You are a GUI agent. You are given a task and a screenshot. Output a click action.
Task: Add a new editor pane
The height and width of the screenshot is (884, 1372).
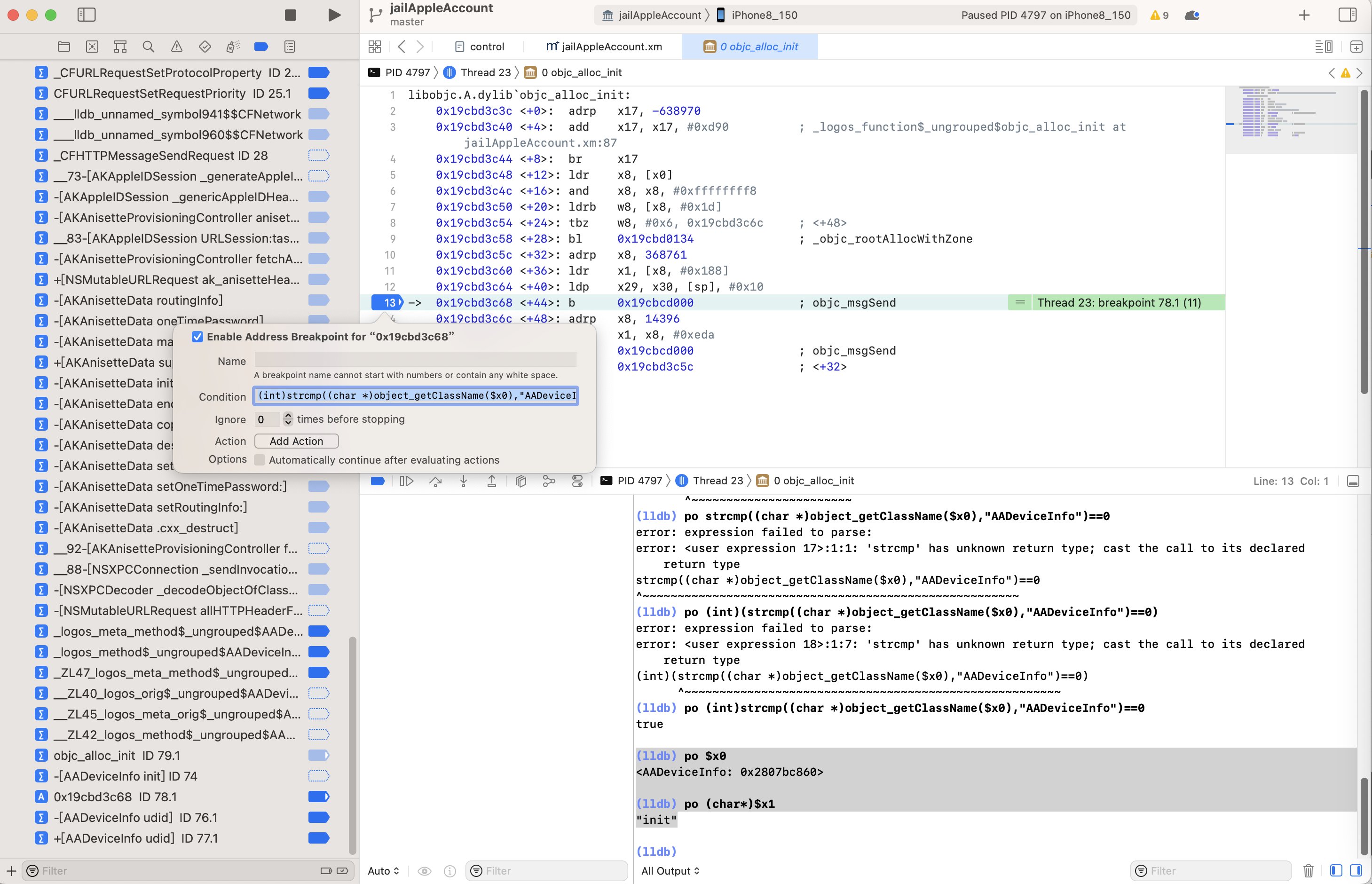pos(1356,47)
